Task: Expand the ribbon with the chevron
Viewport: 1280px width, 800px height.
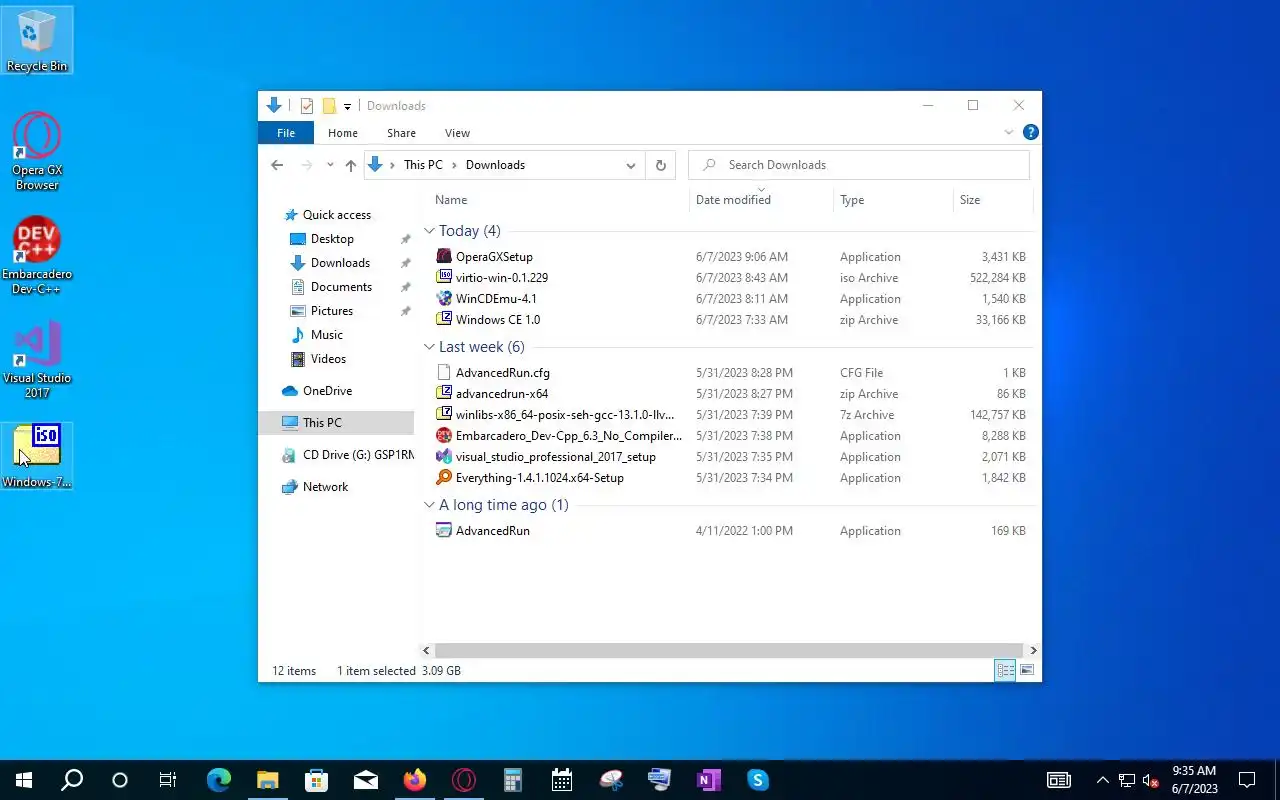Action: pos(1009,132)
